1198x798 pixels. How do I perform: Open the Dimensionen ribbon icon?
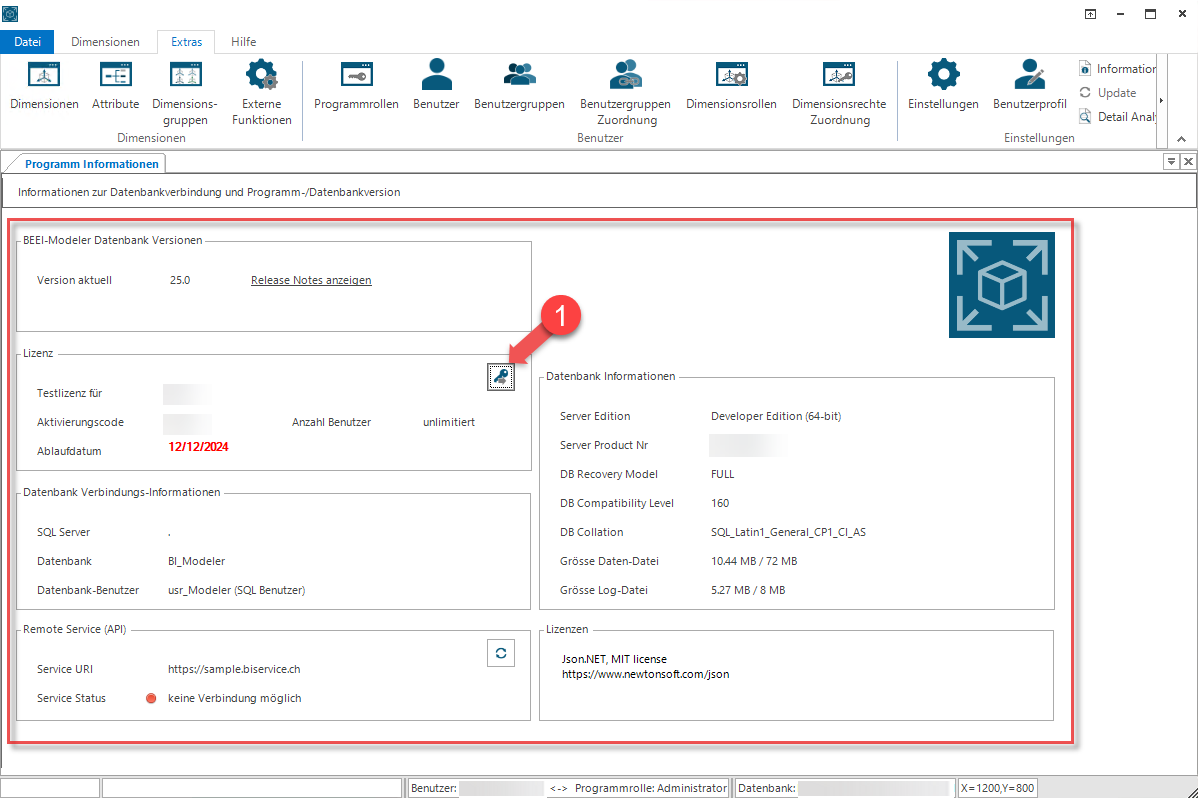pyautogui.click(x=44, y=85)
